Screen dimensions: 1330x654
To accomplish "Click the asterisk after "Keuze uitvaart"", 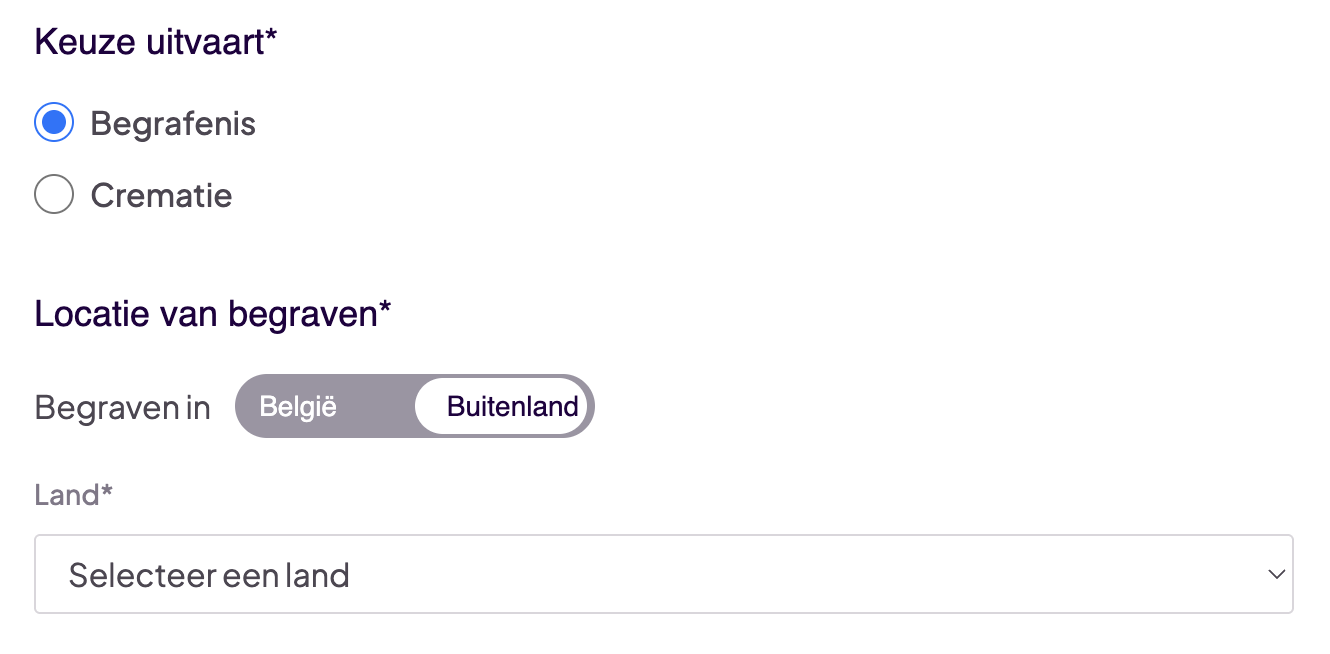I will click(x=271, y=38).
